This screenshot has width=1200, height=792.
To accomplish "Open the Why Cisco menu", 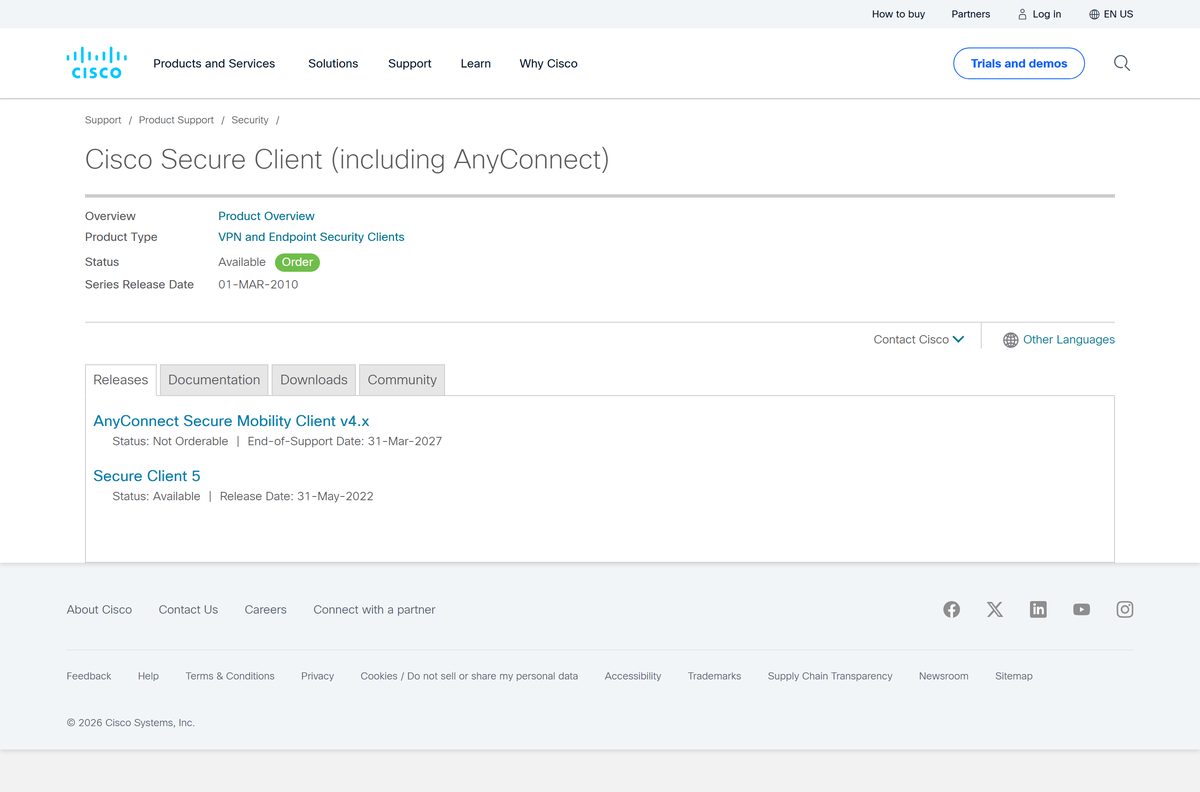I will click(x=549, y=63).
